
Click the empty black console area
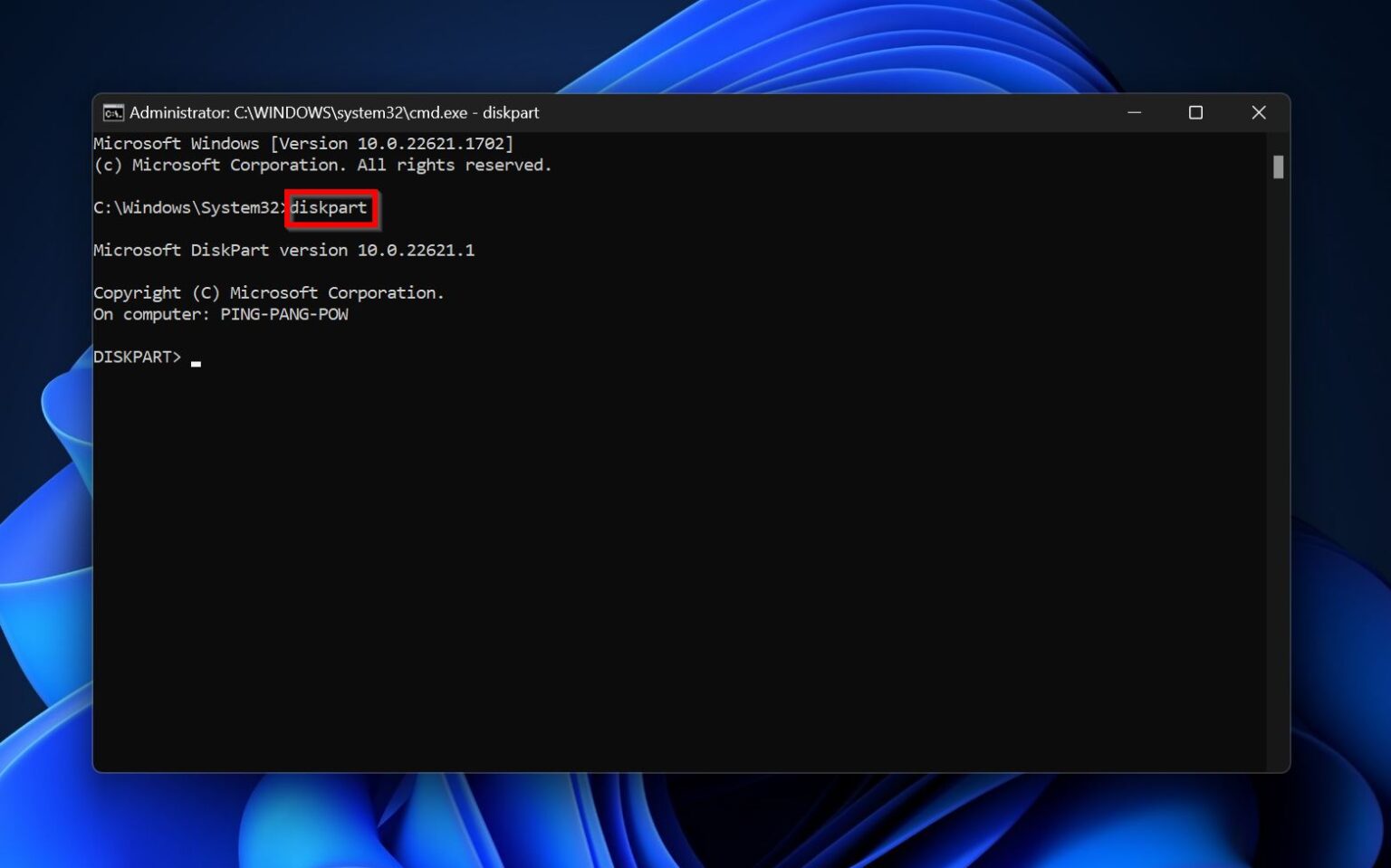tap(679, 561)
